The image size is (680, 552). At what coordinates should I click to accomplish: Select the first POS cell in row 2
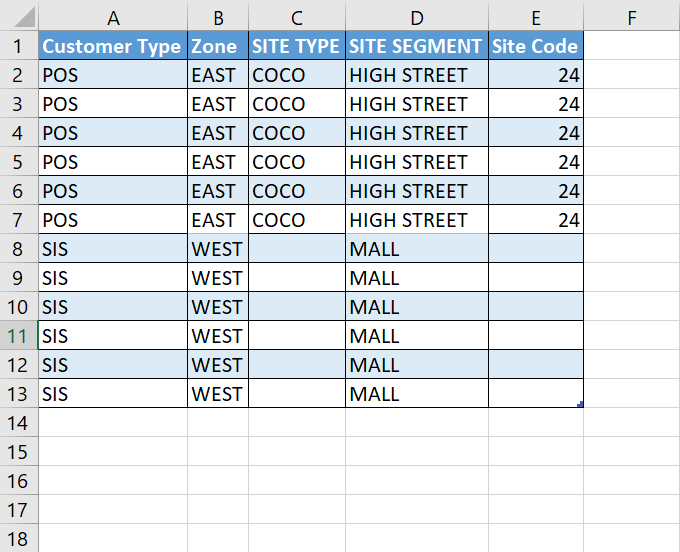[113, 75]
